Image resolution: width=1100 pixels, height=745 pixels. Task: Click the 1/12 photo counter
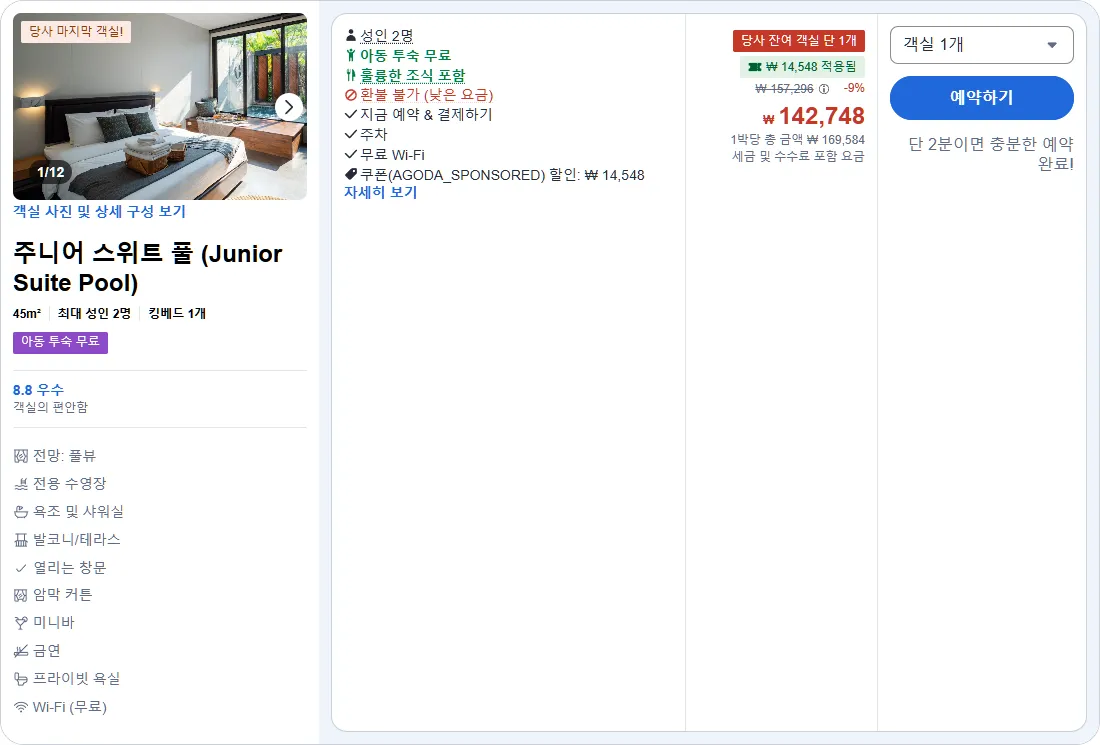pos(51,172)
